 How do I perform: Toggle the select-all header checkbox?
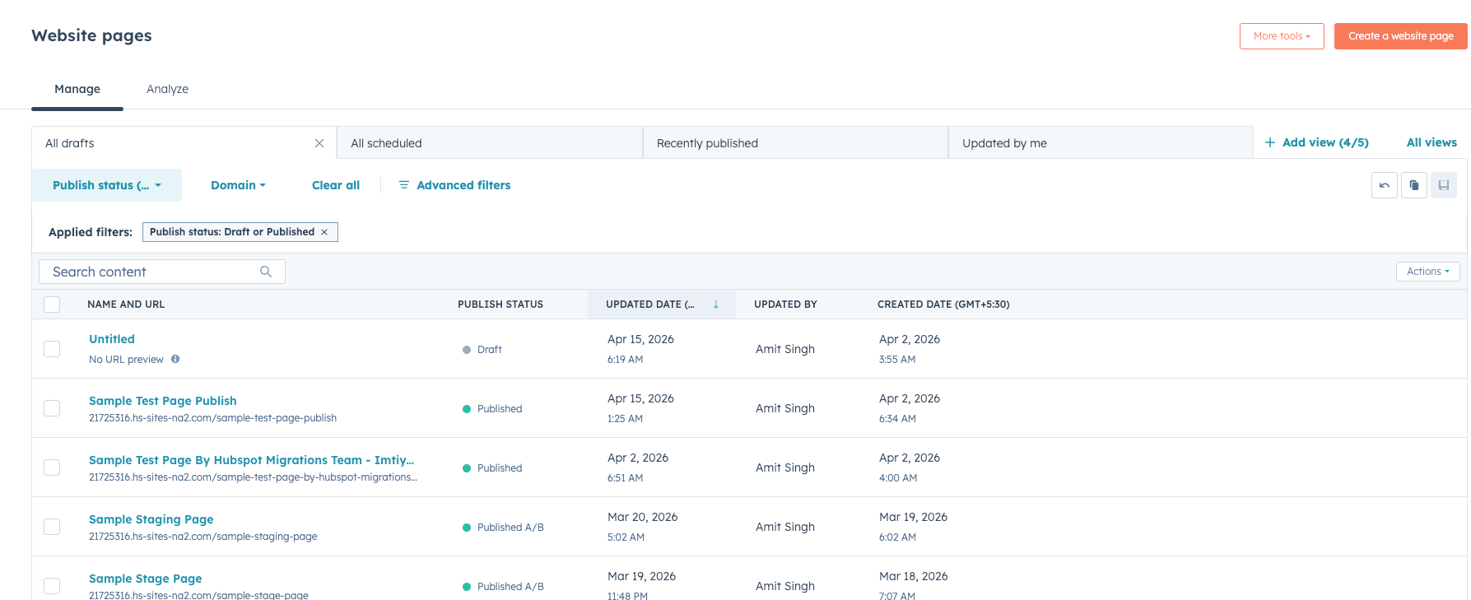pos(52,304)
